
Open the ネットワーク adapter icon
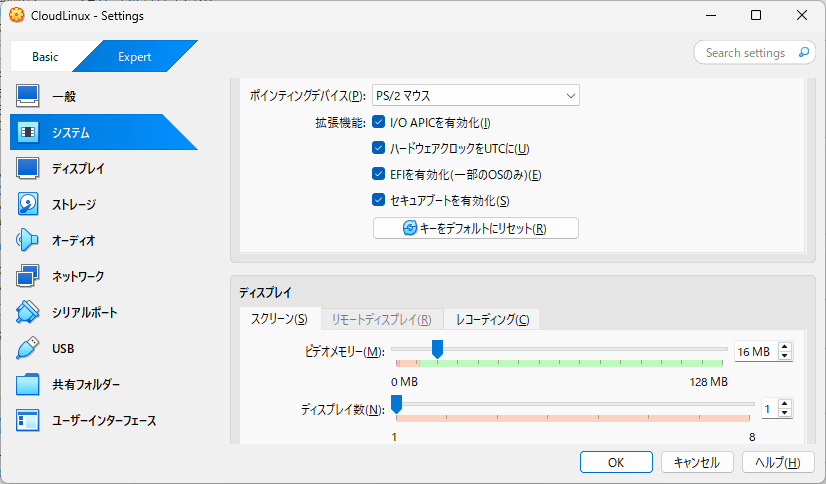coord(27,277)
